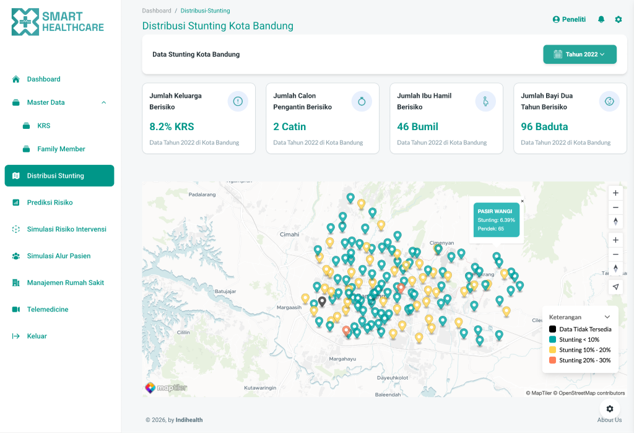Click the orange Stunting 20% - 30% swatch
This screenshot has height=433, width=634.
[x=552, y=360]
